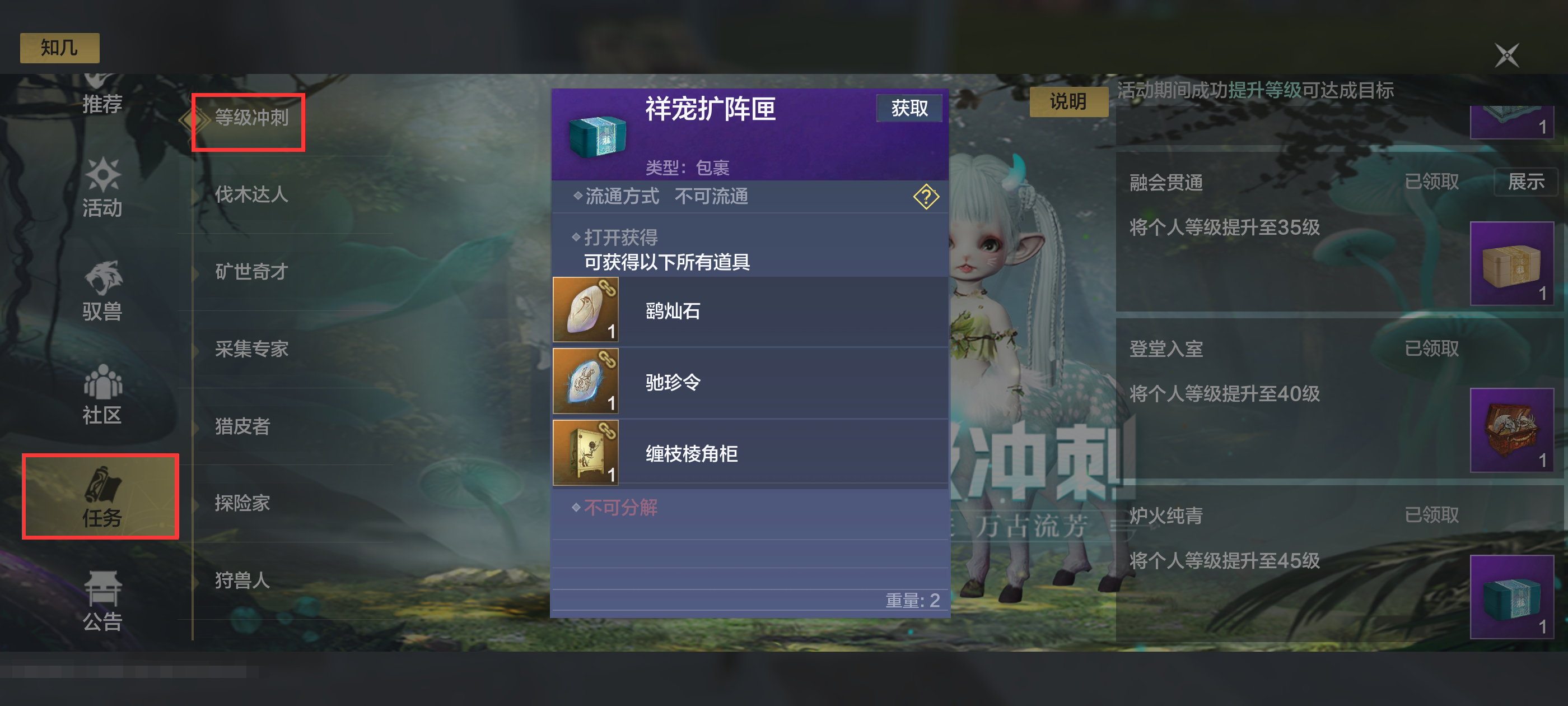
Task: Select the 任务 scroll sidebar icon
Action: coord(101,496)
